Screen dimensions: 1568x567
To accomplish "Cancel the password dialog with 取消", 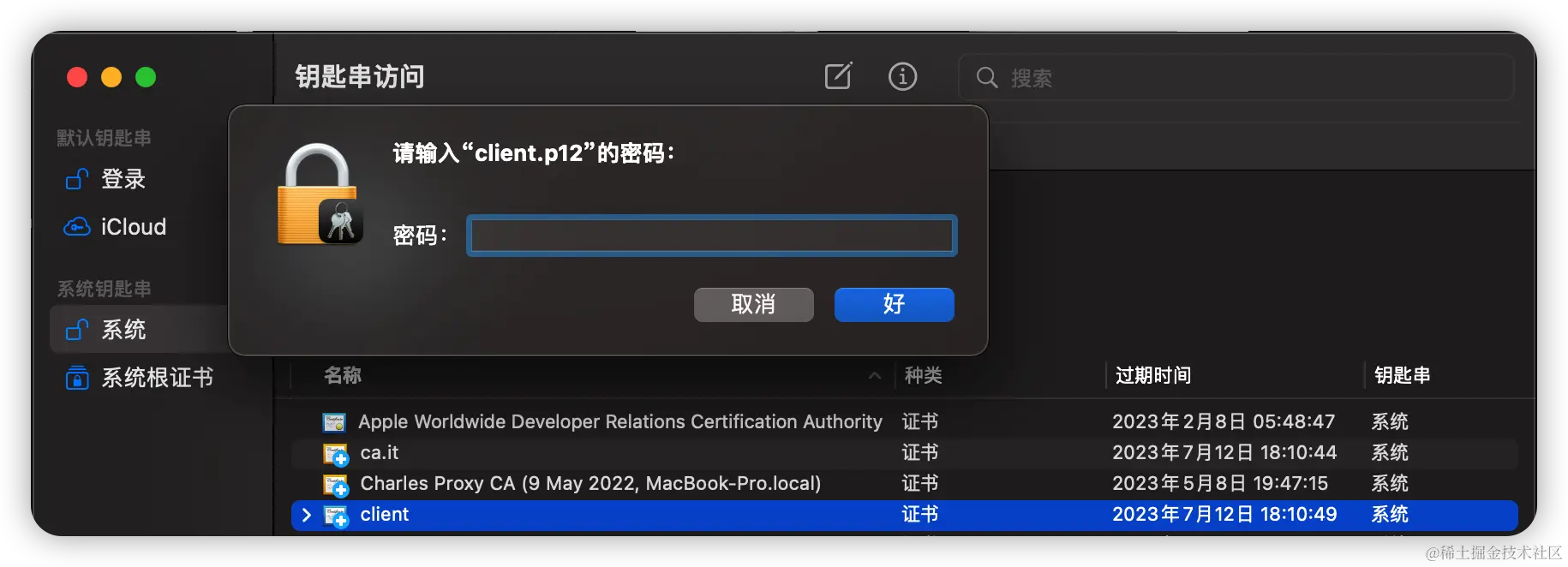I will [x=753, y=304].
